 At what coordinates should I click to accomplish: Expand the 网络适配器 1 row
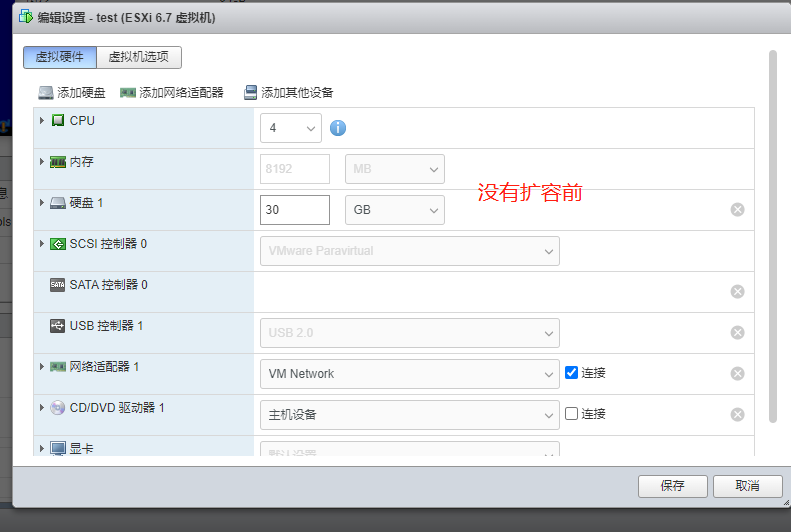42,367
